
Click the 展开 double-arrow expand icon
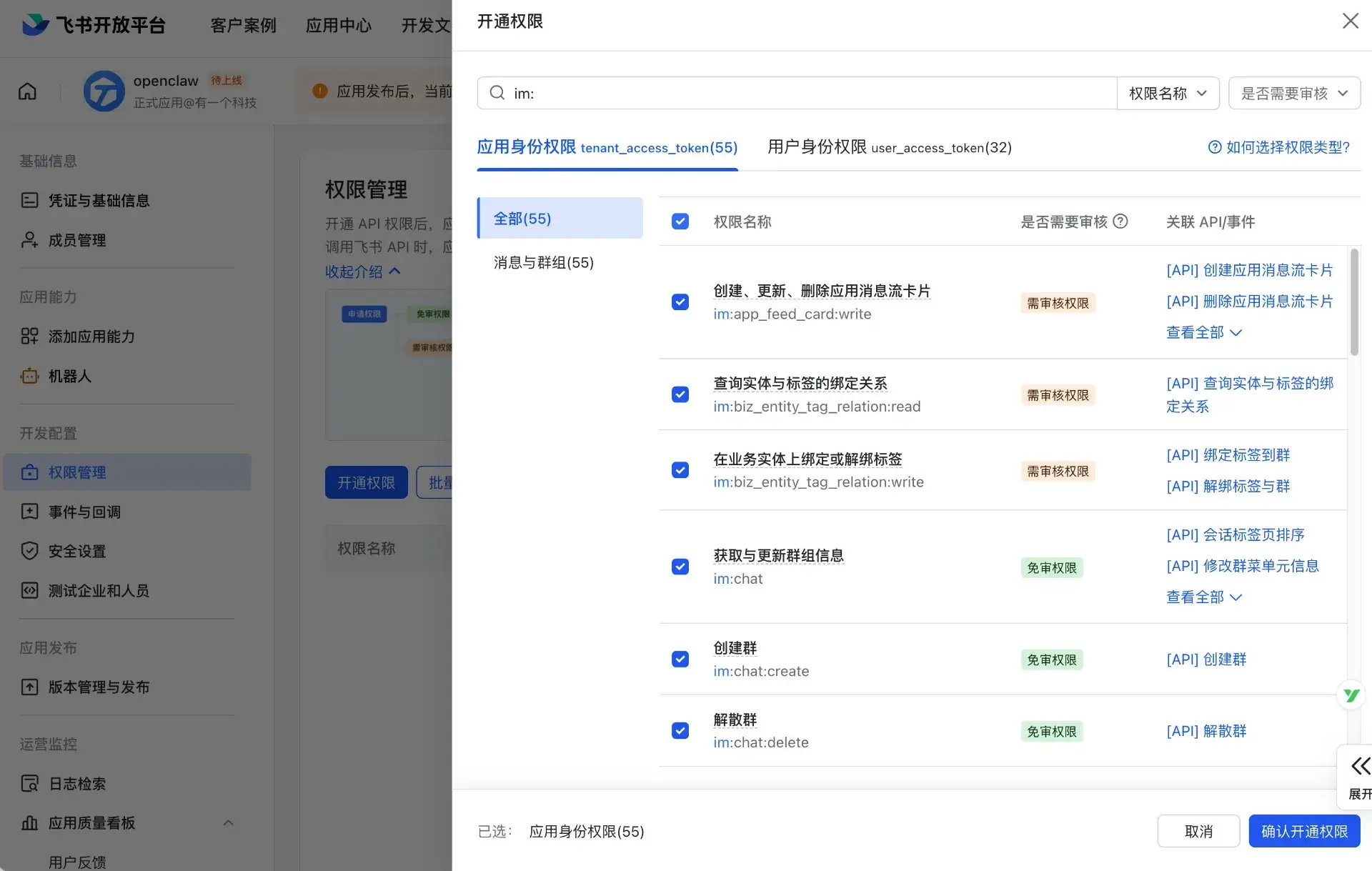[x=1360, y=767]
